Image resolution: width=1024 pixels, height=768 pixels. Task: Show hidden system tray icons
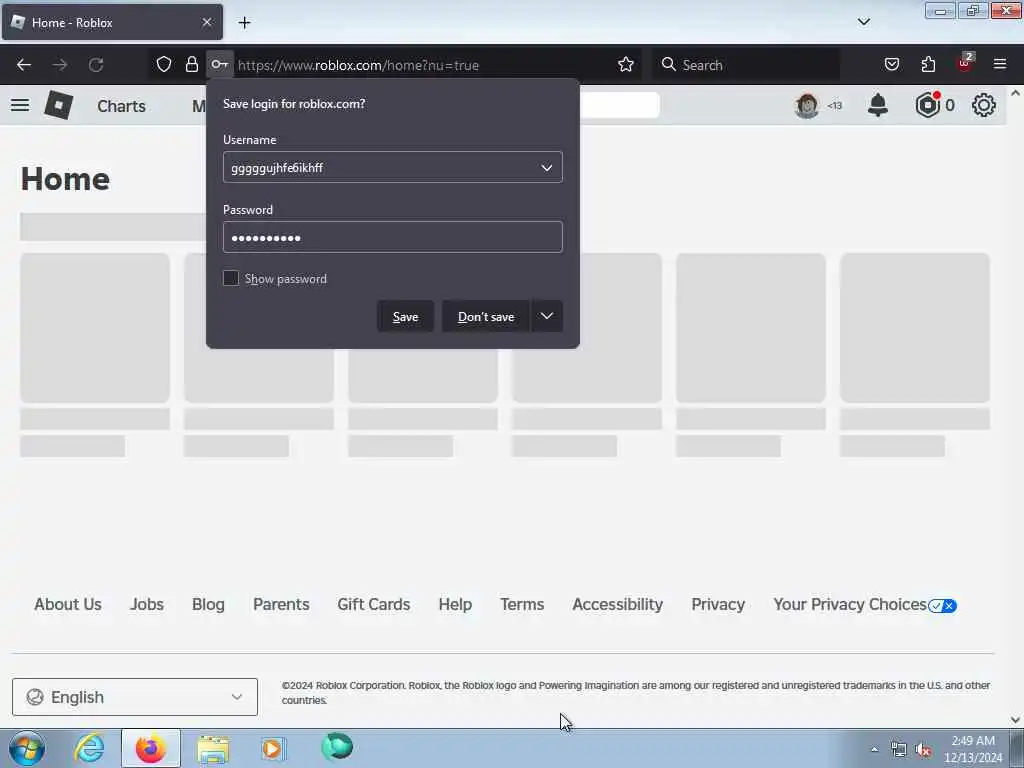pyautogui.click(x=874, y=749)
